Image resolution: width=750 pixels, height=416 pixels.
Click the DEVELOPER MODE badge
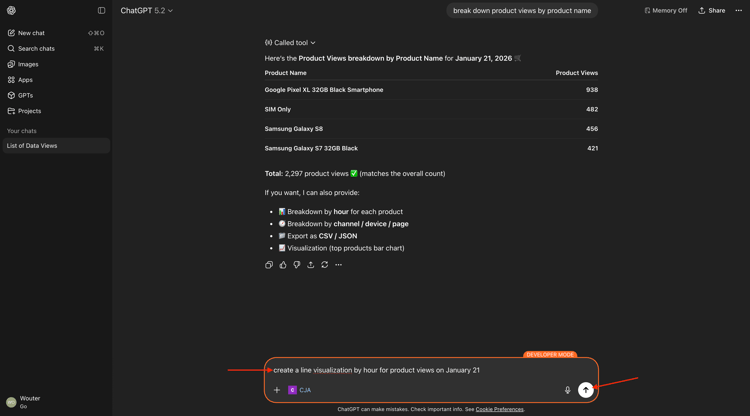tap(550, 355)
